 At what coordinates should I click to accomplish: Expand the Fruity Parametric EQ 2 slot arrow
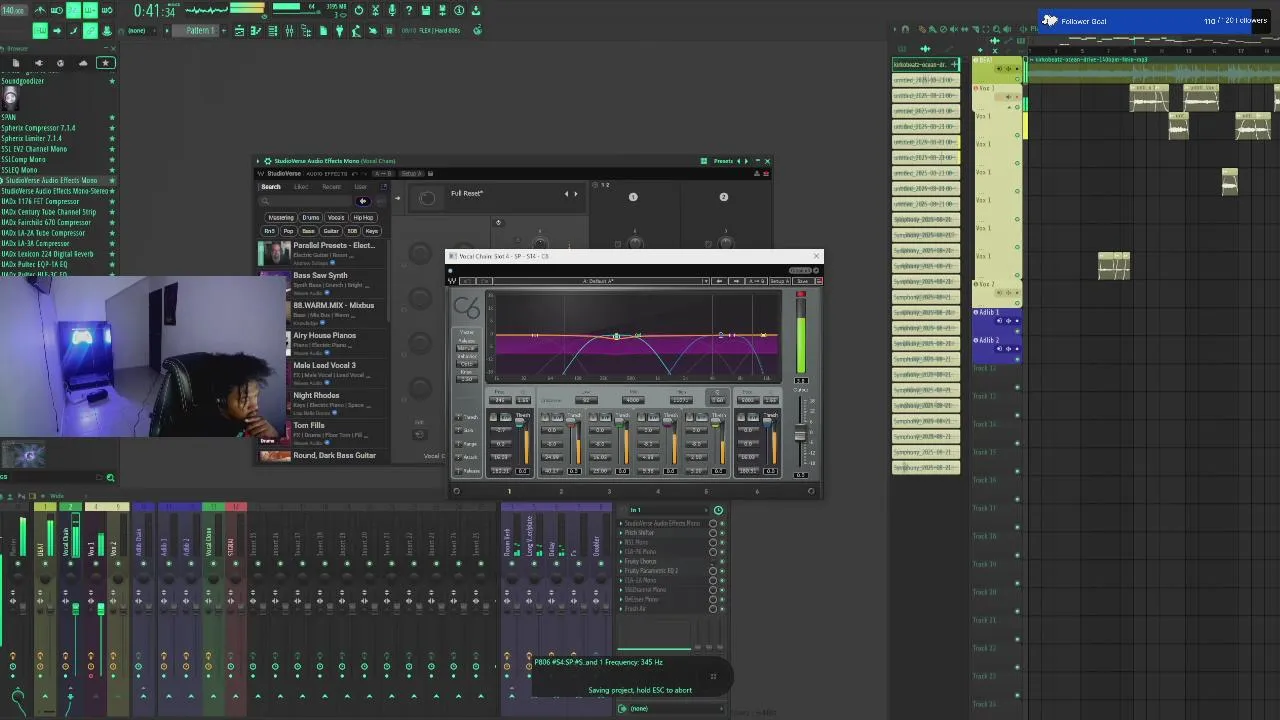tap(621, 570)
